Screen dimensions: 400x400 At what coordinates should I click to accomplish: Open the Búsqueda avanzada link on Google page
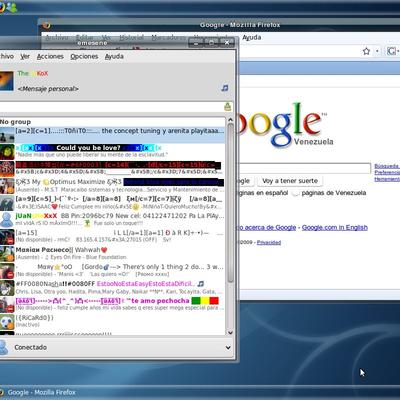(x=387, y=166)
